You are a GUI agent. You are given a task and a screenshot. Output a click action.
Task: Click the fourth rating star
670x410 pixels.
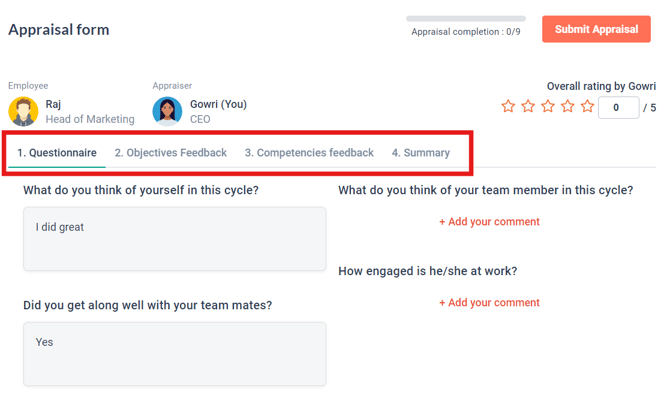click(x=568, y=106)
